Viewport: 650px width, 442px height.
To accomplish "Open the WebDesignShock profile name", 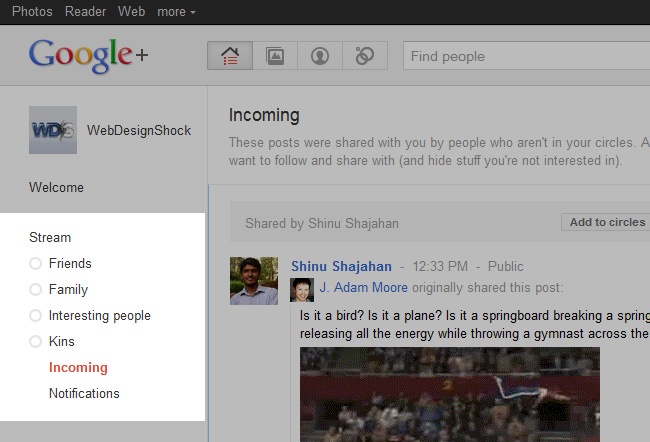I will tap(139, 130).
